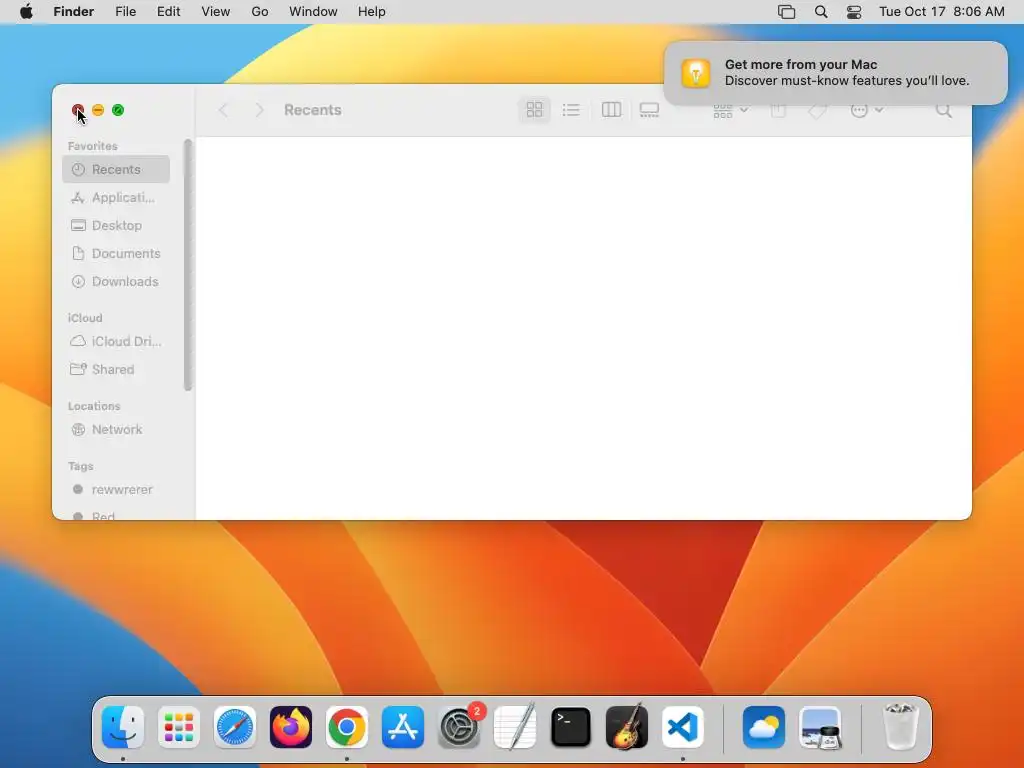Switch Finder to column view
The height and width of the screenshot is (768, 1024).
coord(611,110)
